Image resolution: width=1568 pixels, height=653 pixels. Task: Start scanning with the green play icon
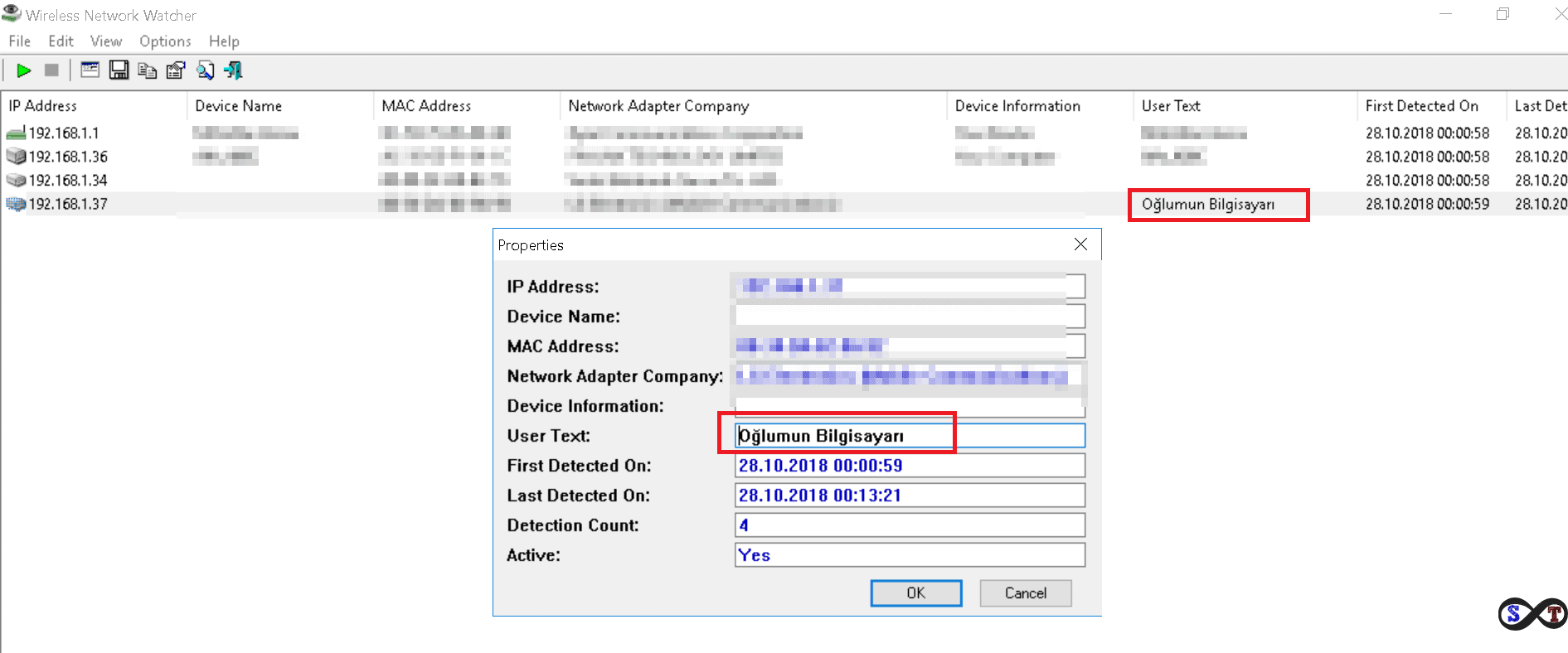(x=24, y=70)
